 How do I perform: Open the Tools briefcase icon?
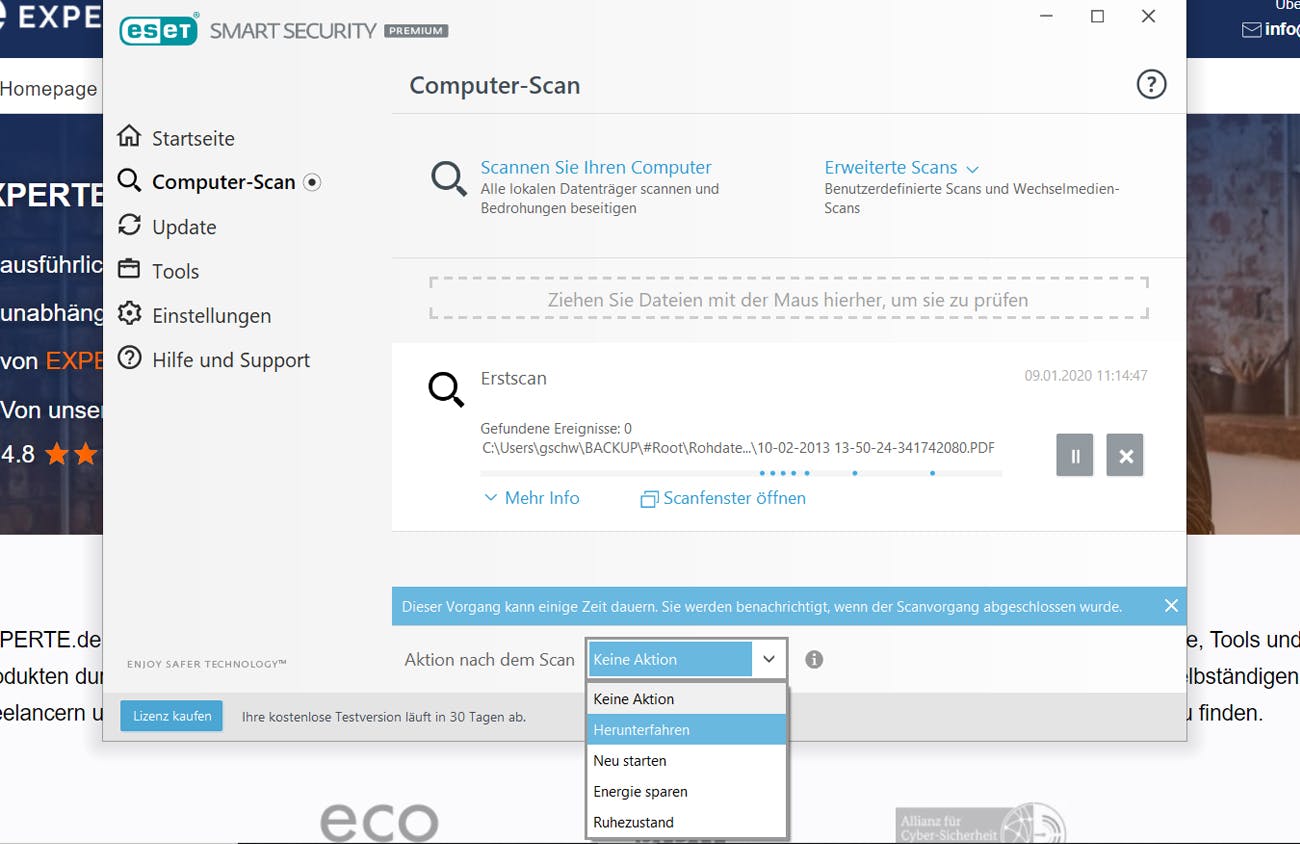coord(129,270)
